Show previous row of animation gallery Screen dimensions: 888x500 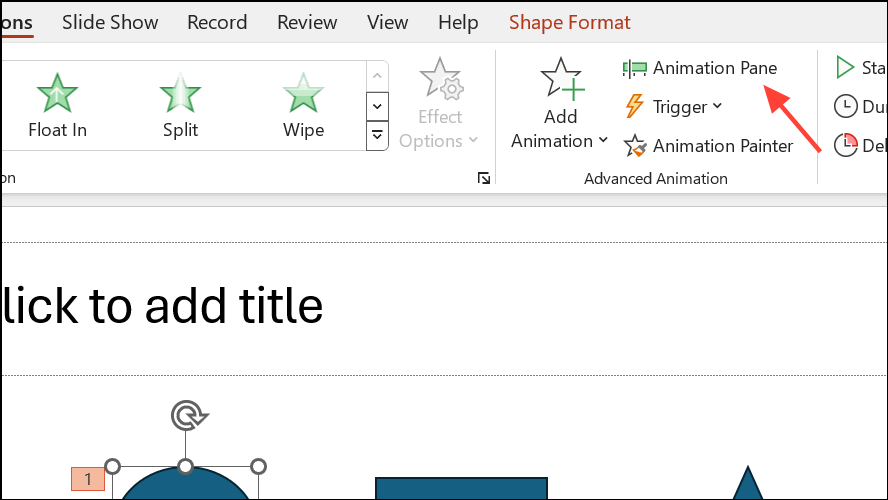(377, 76)
